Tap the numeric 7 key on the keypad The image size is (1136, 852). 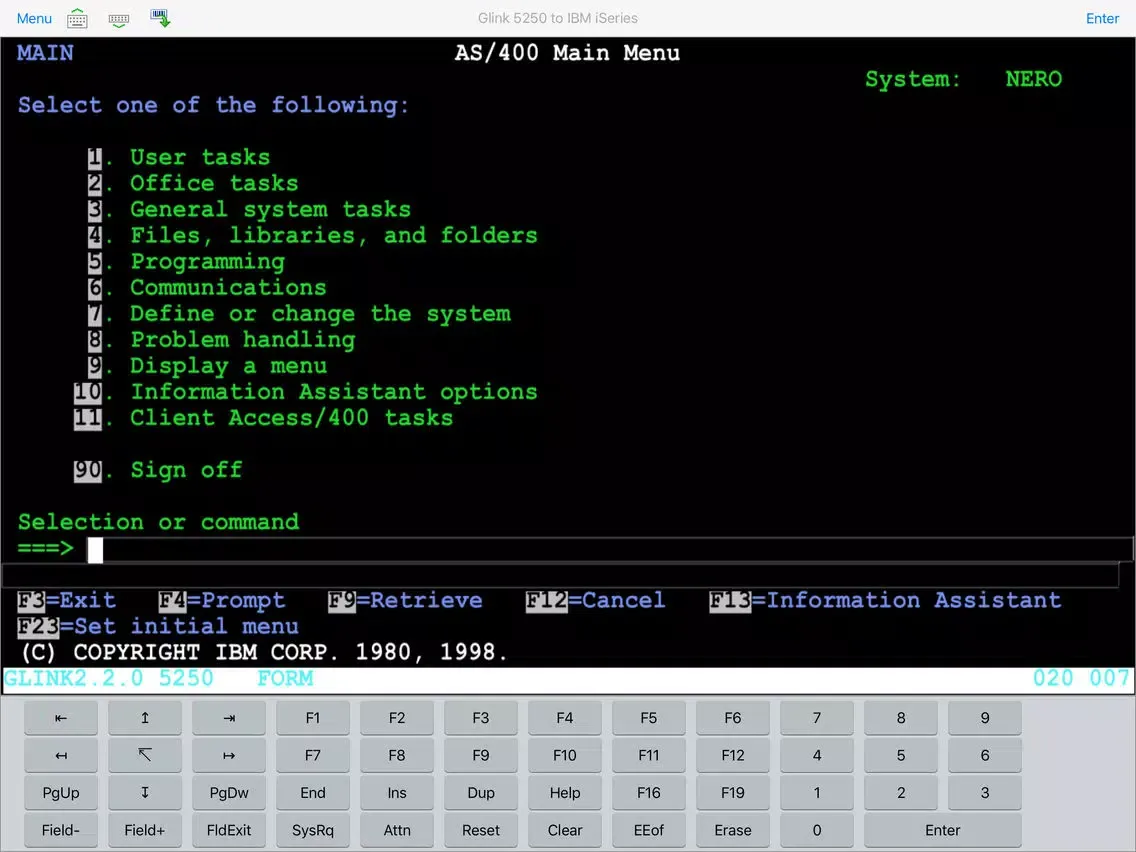tap(817, 718)
